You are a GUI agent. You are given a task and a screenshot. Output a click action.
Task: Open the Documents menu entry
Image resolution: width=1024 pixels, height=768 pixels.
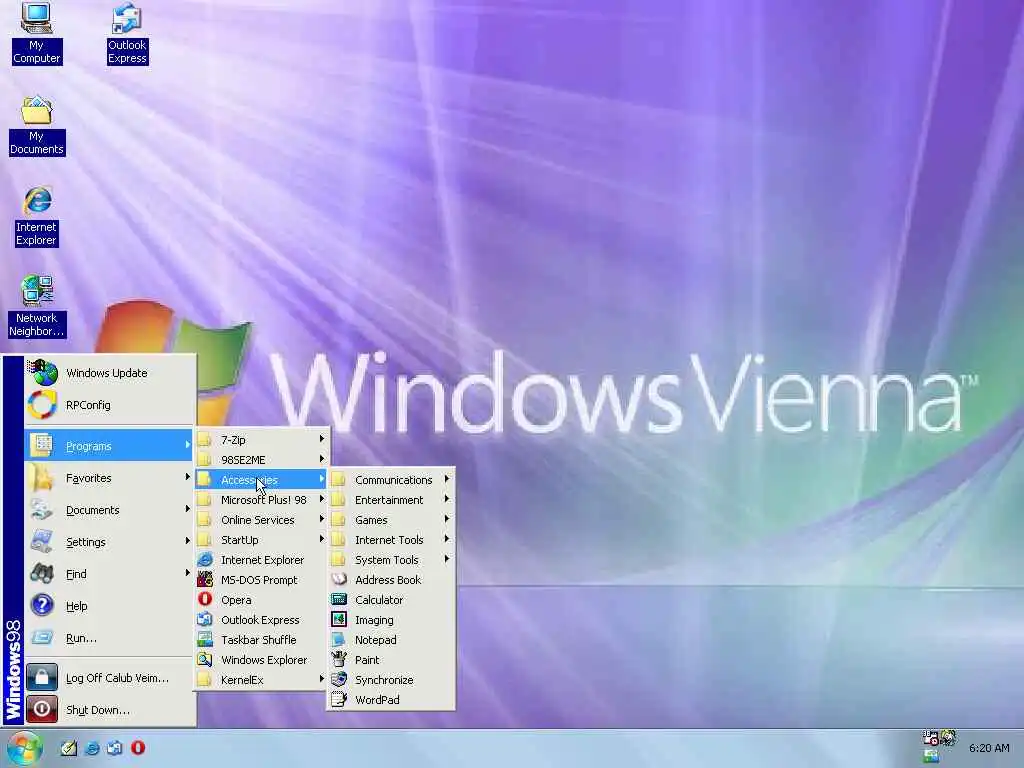pos(109,510)
